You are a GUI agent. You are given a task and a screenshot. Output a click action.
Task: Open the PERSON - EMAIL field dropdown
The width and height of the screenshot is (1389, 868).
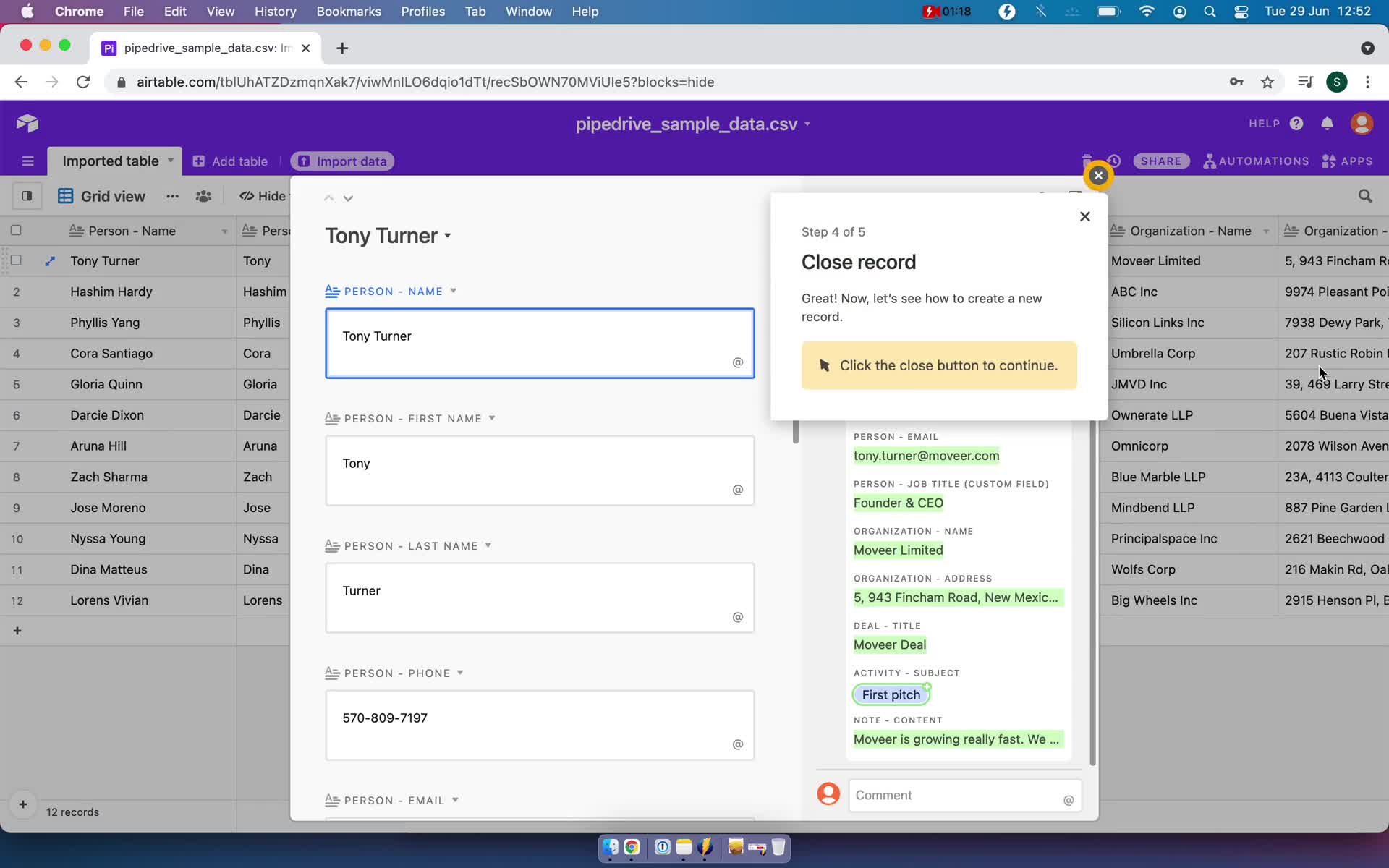coord(455,800)
